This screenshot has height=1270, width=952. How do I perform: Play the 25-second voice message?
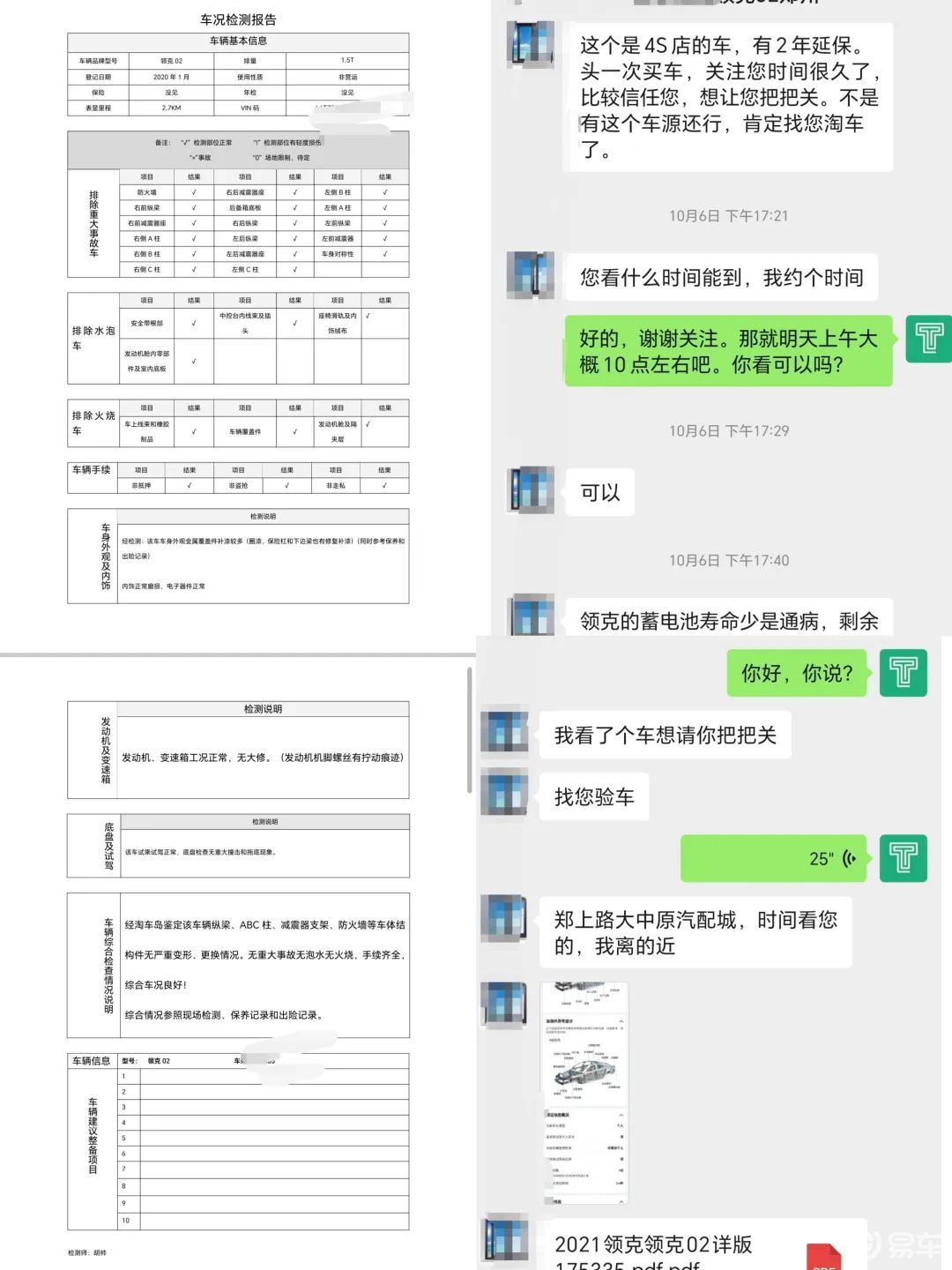pos(773,859)
